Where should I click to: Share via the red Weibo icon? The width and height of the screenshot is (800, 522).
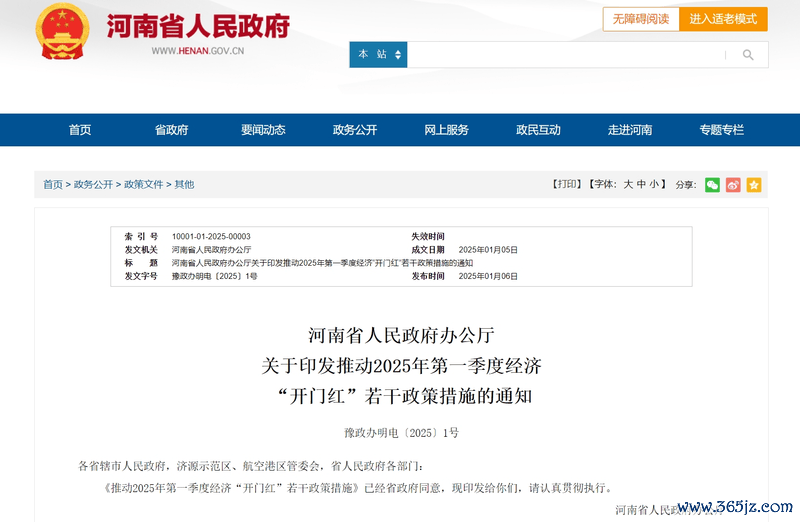point(733,185)
